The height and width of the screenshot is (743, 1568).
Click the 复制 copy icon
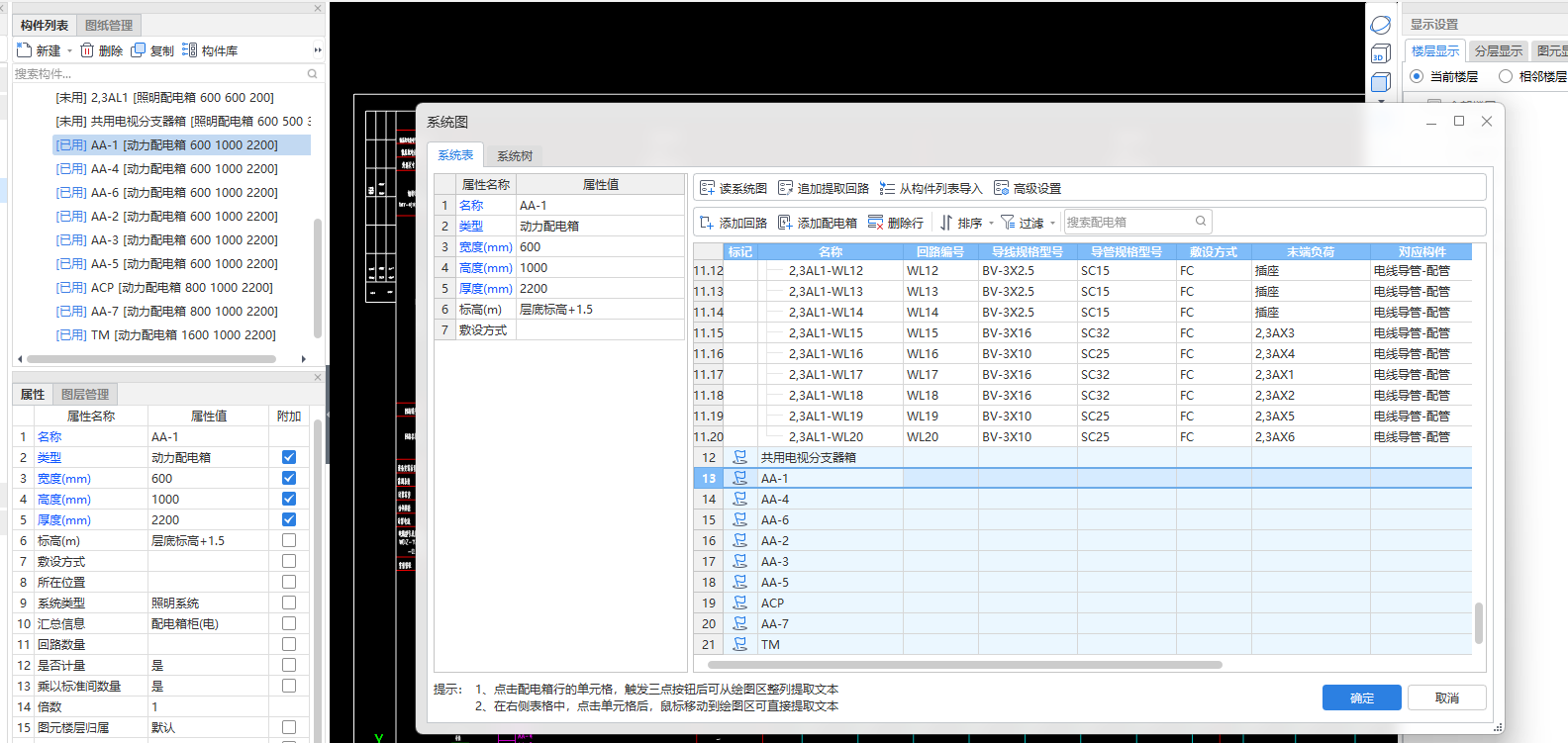(x=138, y=50)
